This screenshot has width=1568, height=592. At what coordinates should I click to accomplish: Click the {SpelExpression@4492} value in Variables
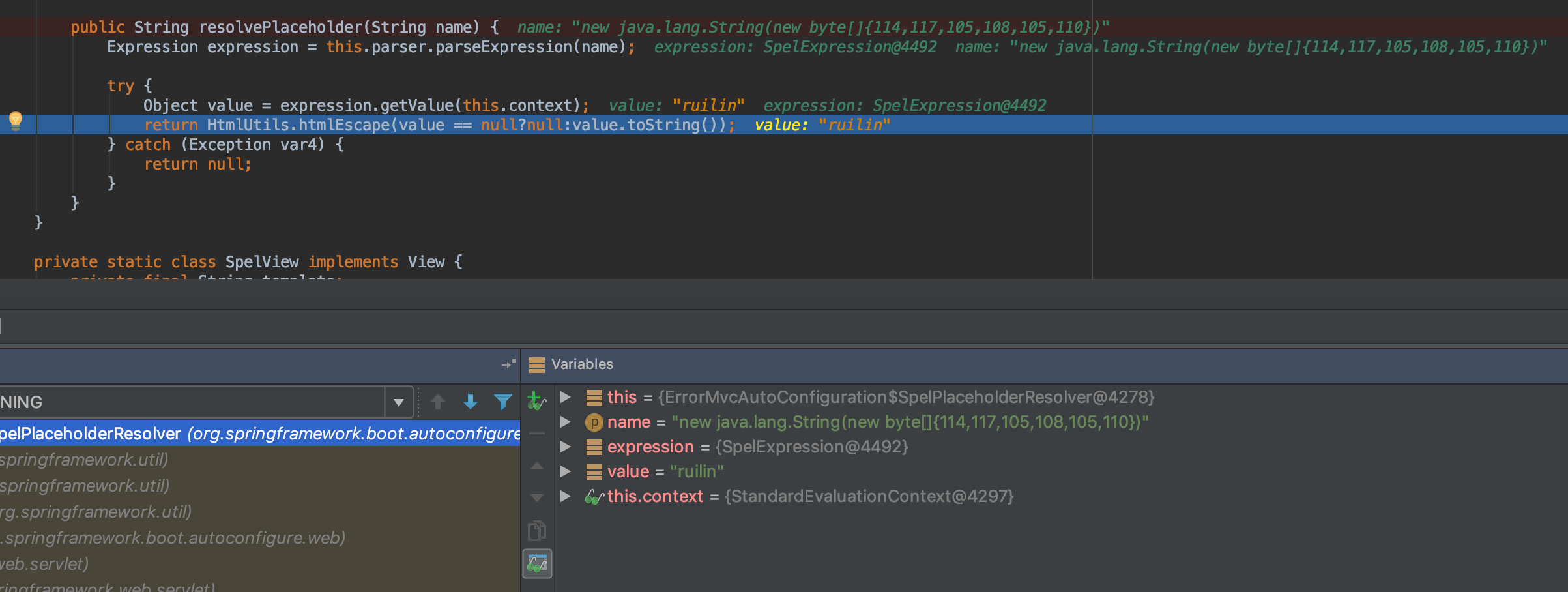point(811,447)
